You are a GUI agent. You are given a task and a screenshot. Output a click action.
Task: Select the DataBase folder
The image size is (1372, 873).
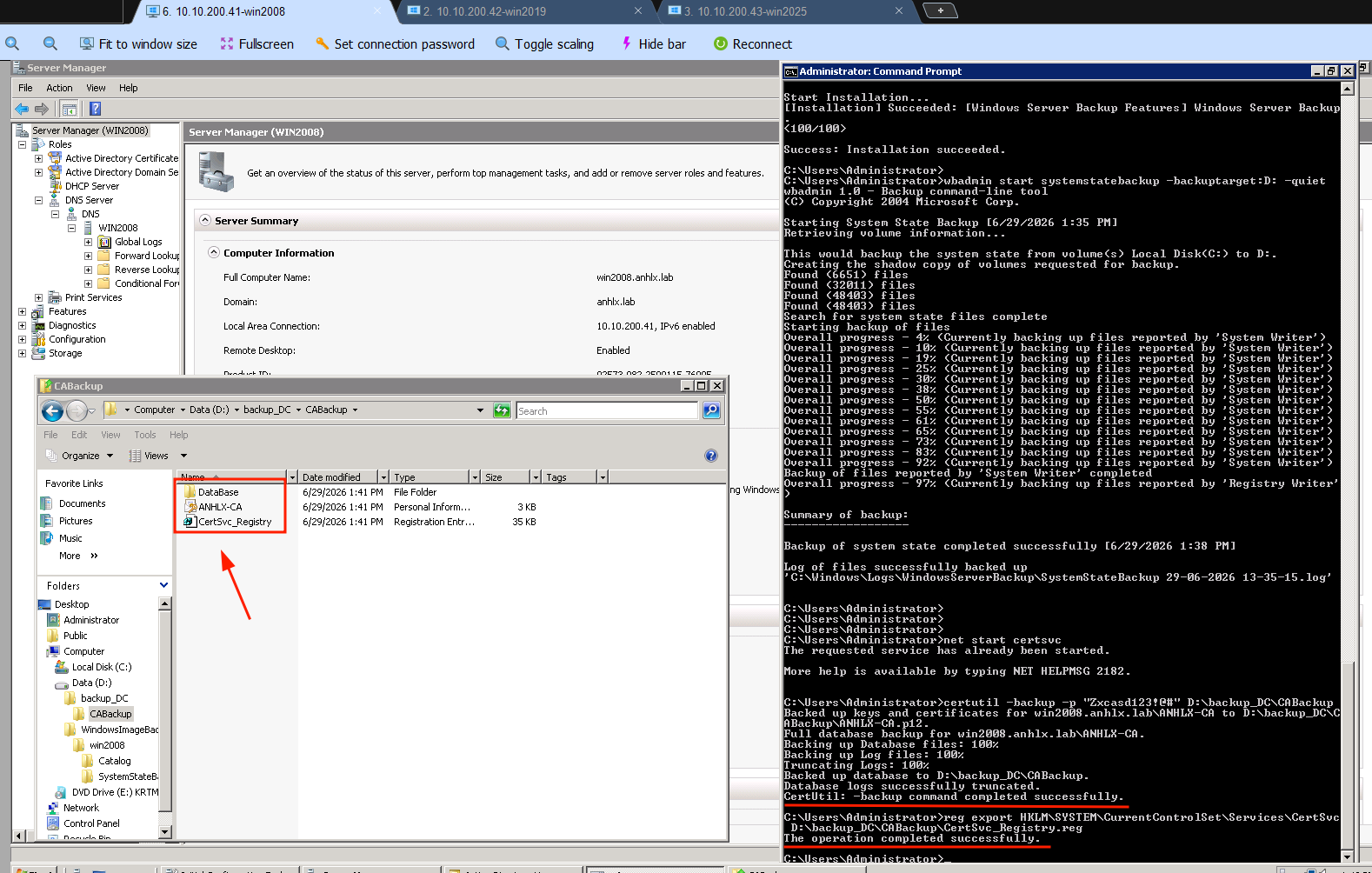(218, 492)
